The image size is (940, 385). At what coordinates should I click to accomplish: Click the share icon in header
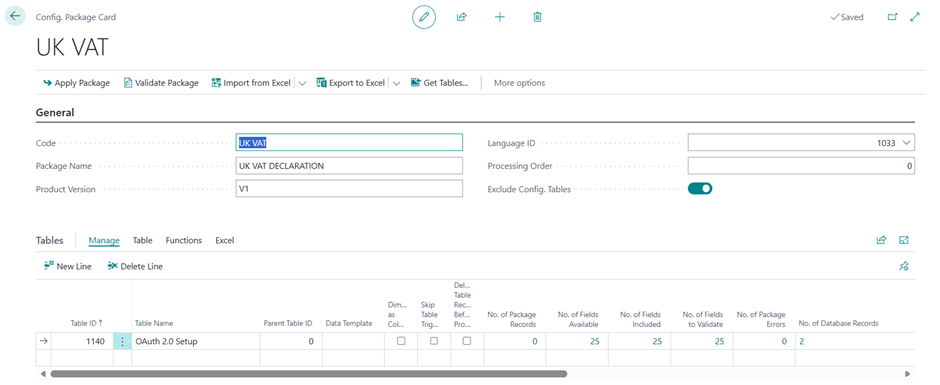[x=461, y=17]
